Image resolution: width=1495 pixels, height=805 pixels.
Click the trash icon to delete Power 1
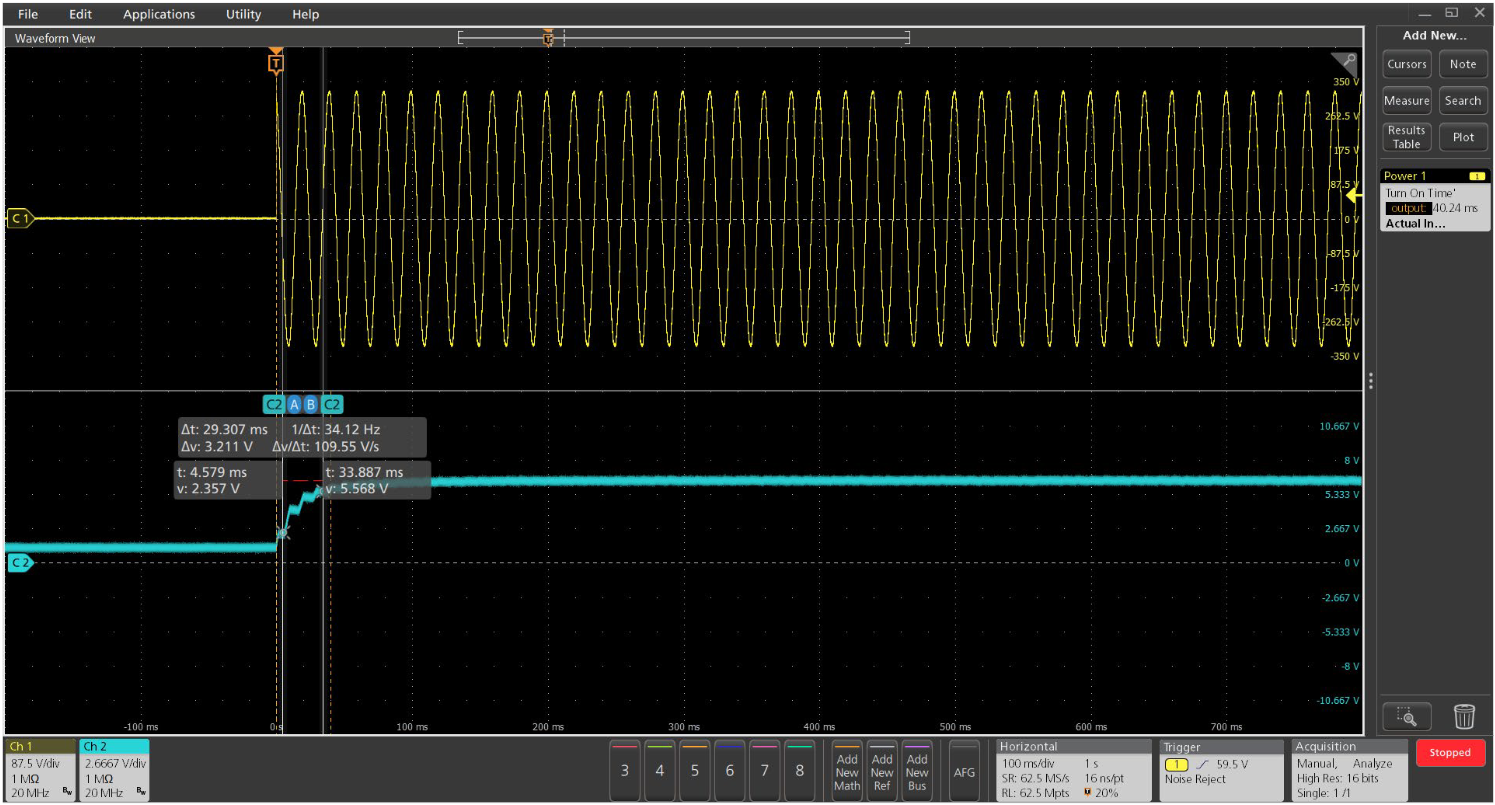(1464, 716)
